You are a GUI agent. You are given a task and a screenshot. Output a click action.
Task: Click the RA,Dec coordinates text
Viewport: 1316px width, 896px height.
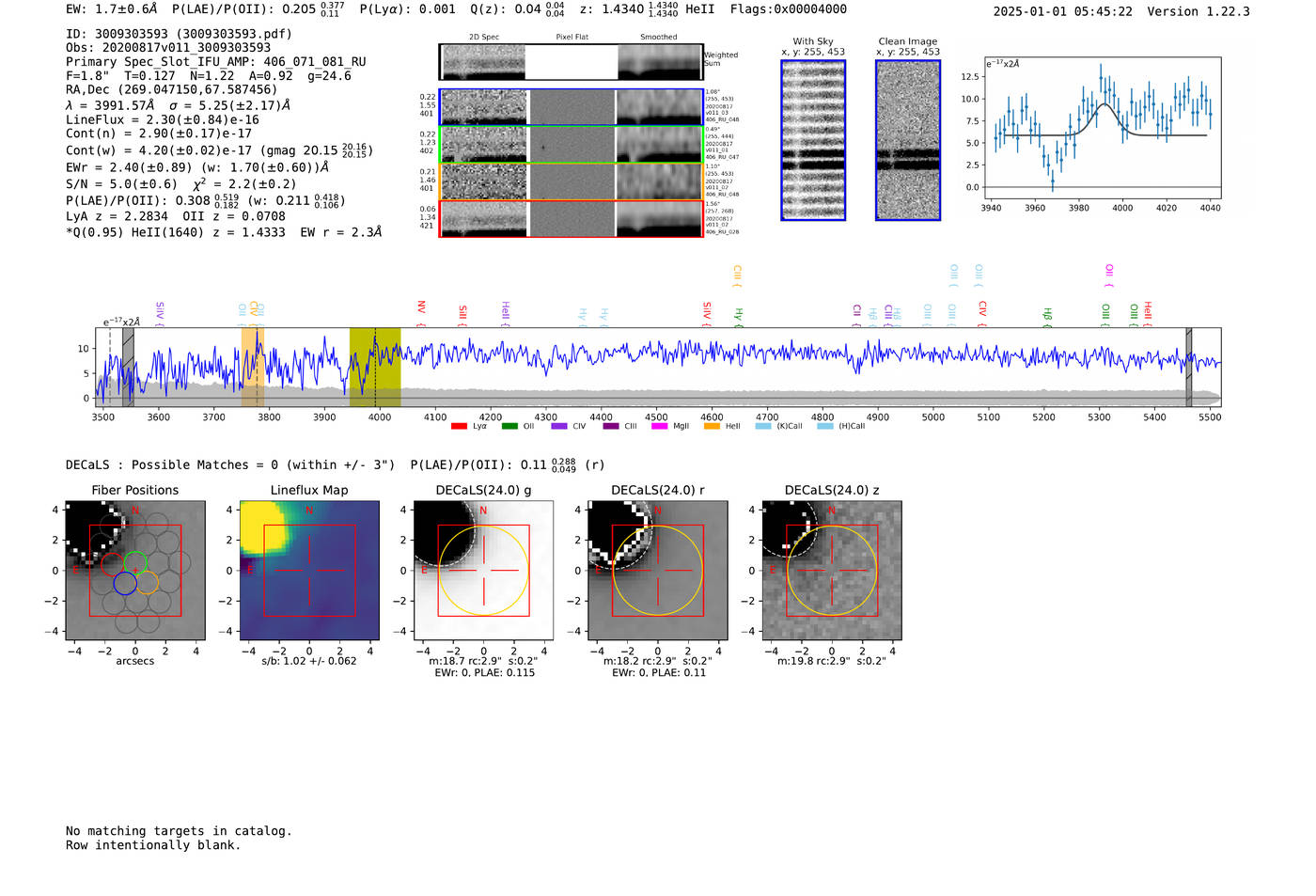click(172, 89)
